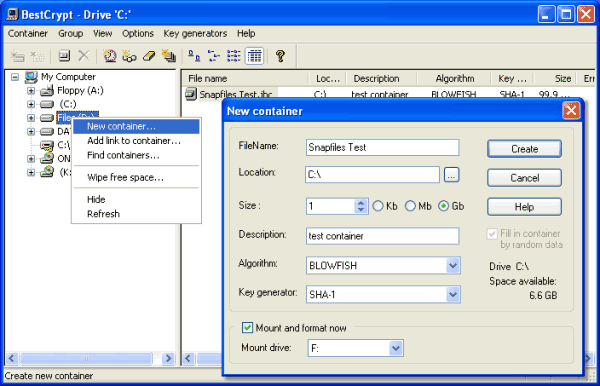Click the eraser wipe toolbar icon
Viewport: 600px width, 386px height.
point(149,56)
